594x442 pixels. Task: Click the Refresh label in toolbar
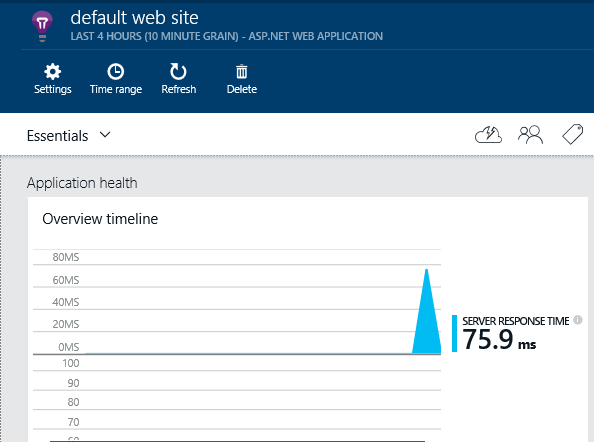pyautogui.click(x=179, y=89)
